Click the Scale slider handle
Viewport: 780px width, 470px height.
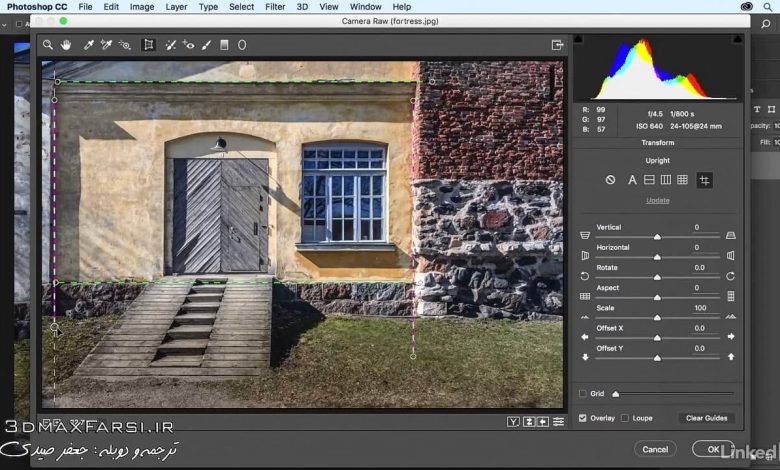click(x=657, y=317)
